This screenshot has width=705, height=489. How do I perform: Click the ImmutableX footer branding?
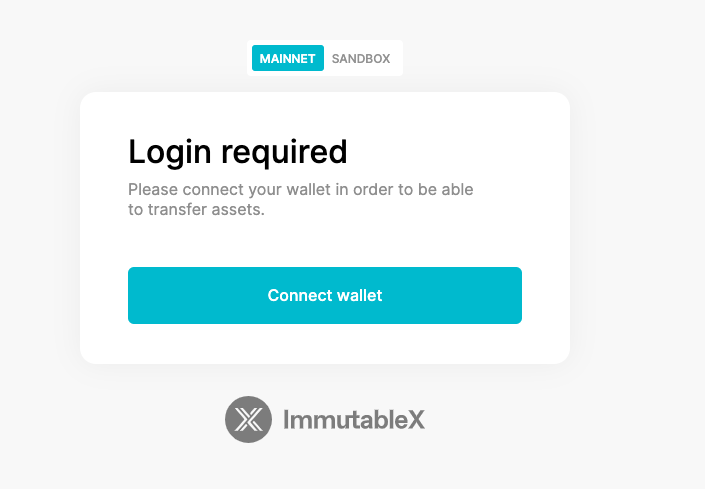point(325,419)
